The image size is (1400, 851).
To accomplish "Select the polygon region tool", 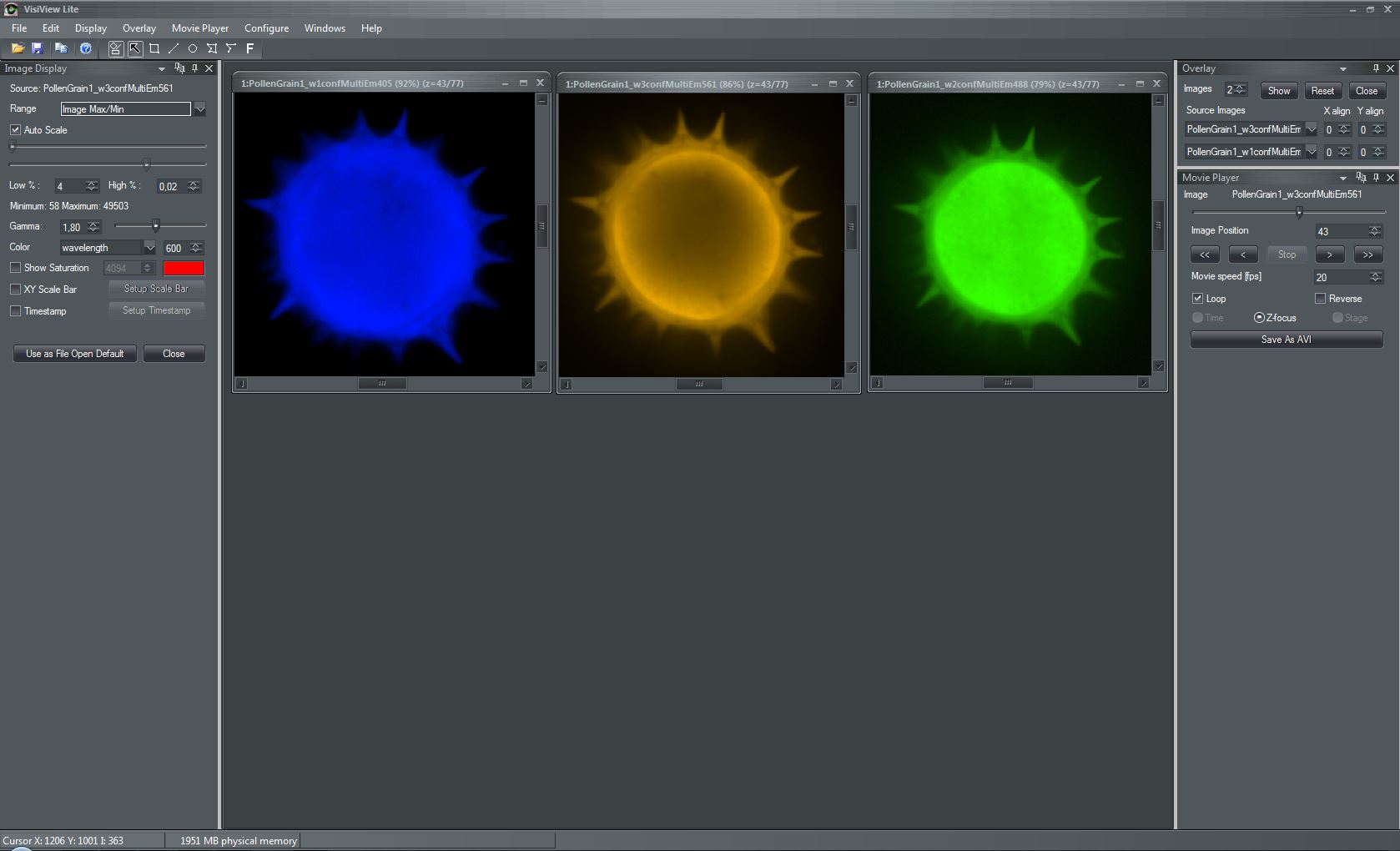I will [x=212, y=48].
